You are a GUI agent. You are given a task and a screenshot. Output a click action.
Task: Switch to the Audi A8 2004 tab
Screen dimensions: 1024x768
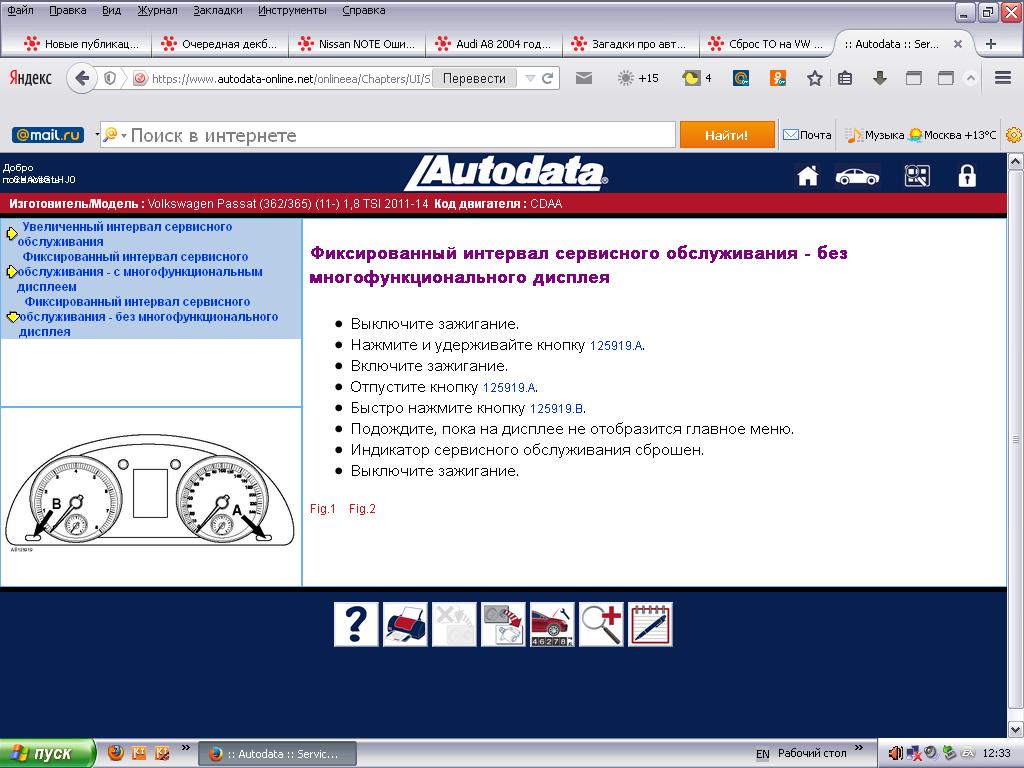pyautogui.click(x=493, y=44)
